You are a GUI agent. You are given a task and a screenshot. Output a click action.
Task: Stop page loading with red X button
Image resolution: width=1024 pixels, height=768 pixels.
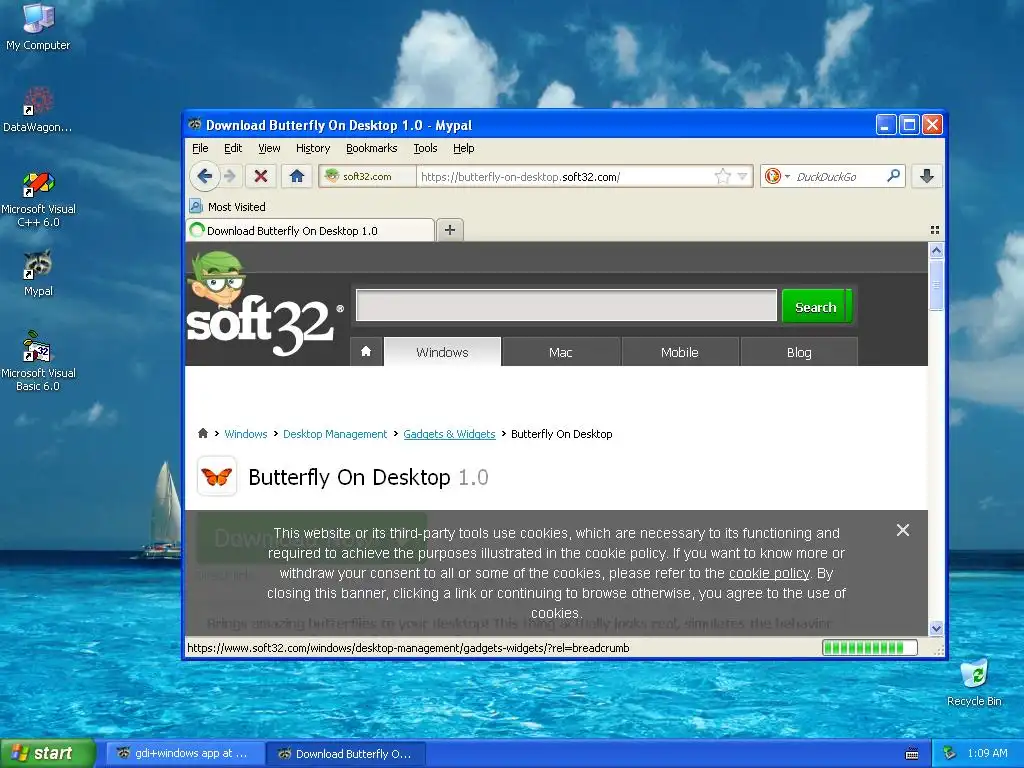click(261, 176)
